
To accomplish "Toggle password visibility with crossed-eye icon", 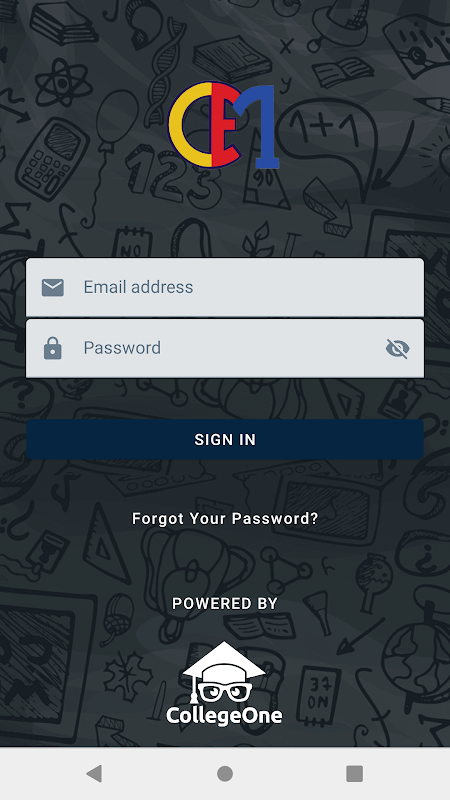I will (397, 348).
